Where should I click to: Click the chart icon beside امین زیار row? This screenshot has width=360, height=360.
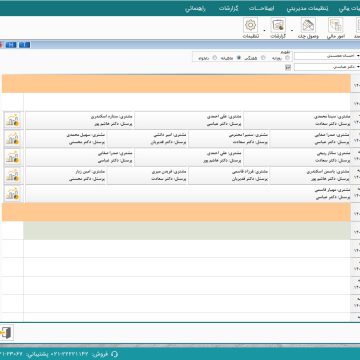tap(13, 175)
